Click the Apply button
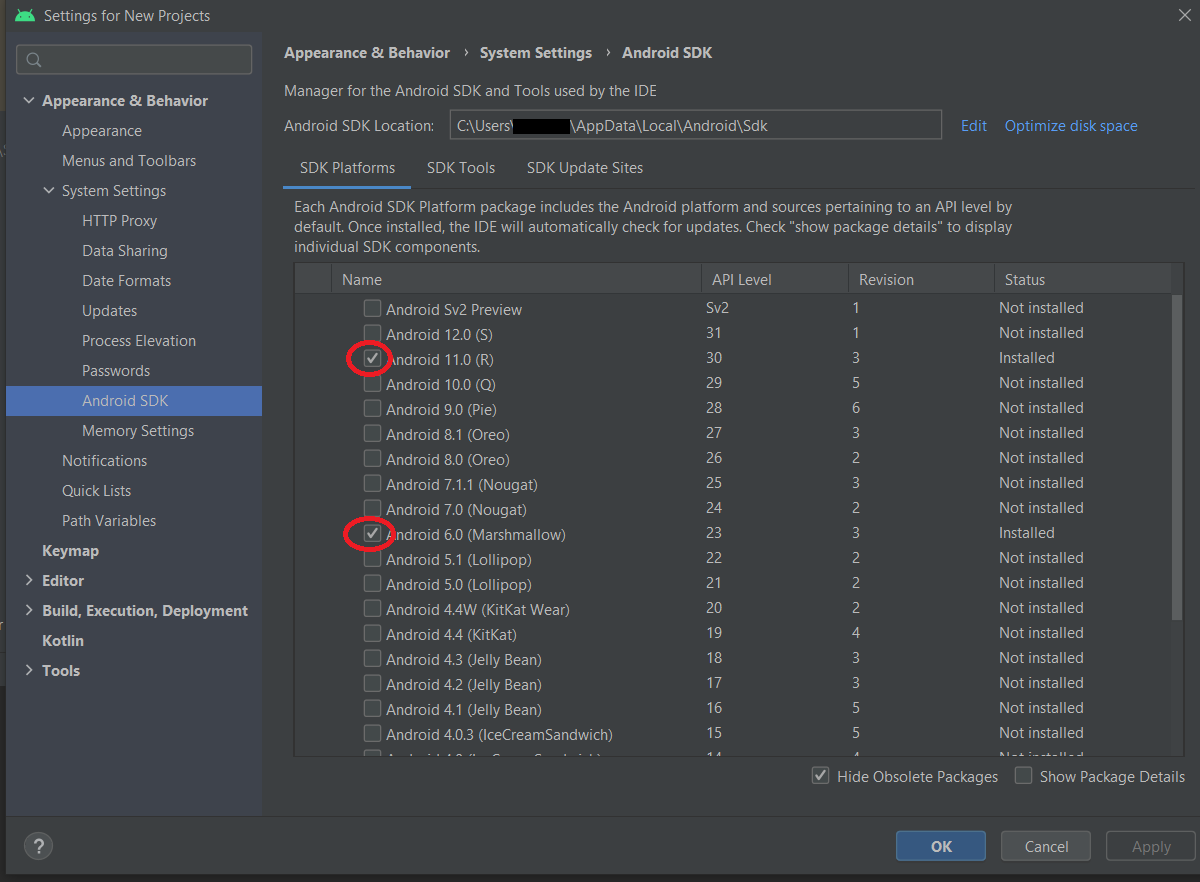Viewport: 1200px width, 882px height. 1151,846
